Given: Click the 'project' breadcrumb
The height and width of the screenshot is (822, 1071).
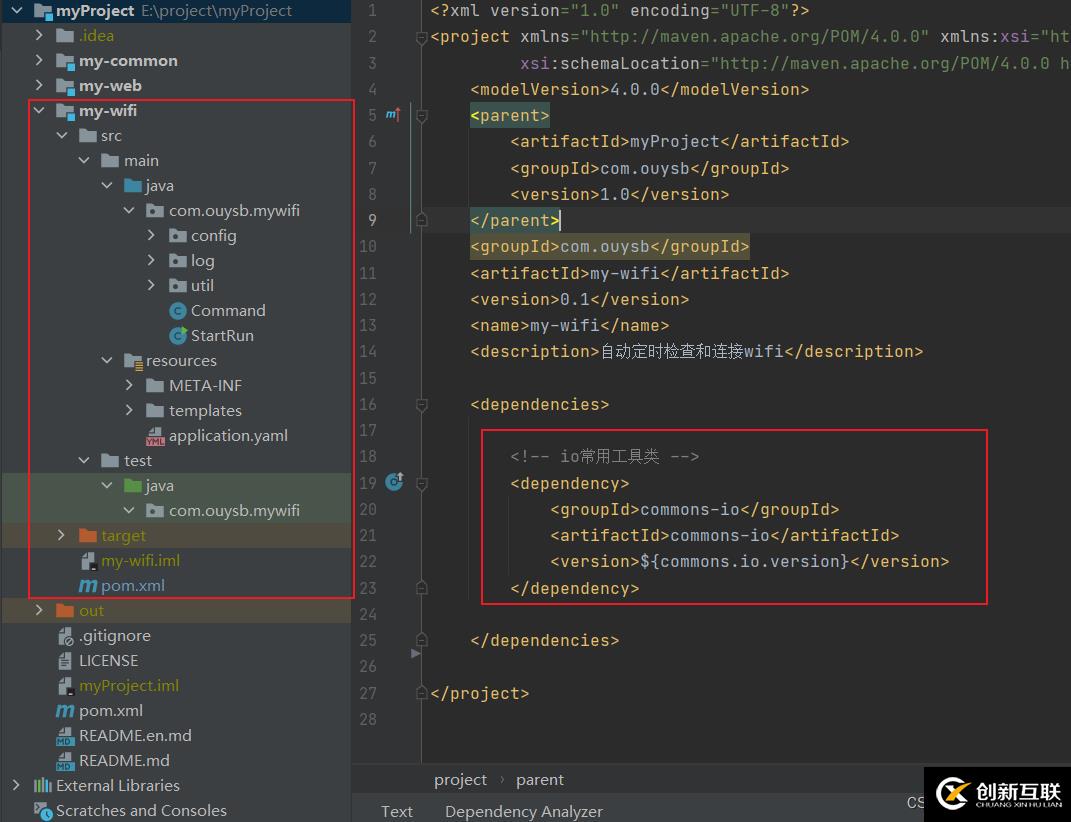Looking at the screenshot, I should tap(460, 780).
